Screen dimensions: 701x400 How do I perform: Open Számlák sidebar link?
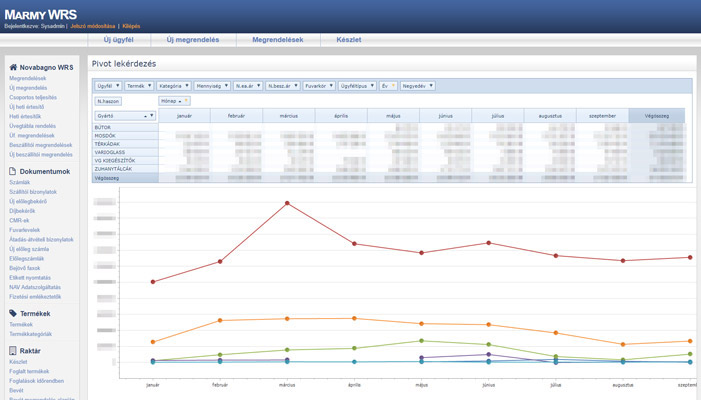20,182
